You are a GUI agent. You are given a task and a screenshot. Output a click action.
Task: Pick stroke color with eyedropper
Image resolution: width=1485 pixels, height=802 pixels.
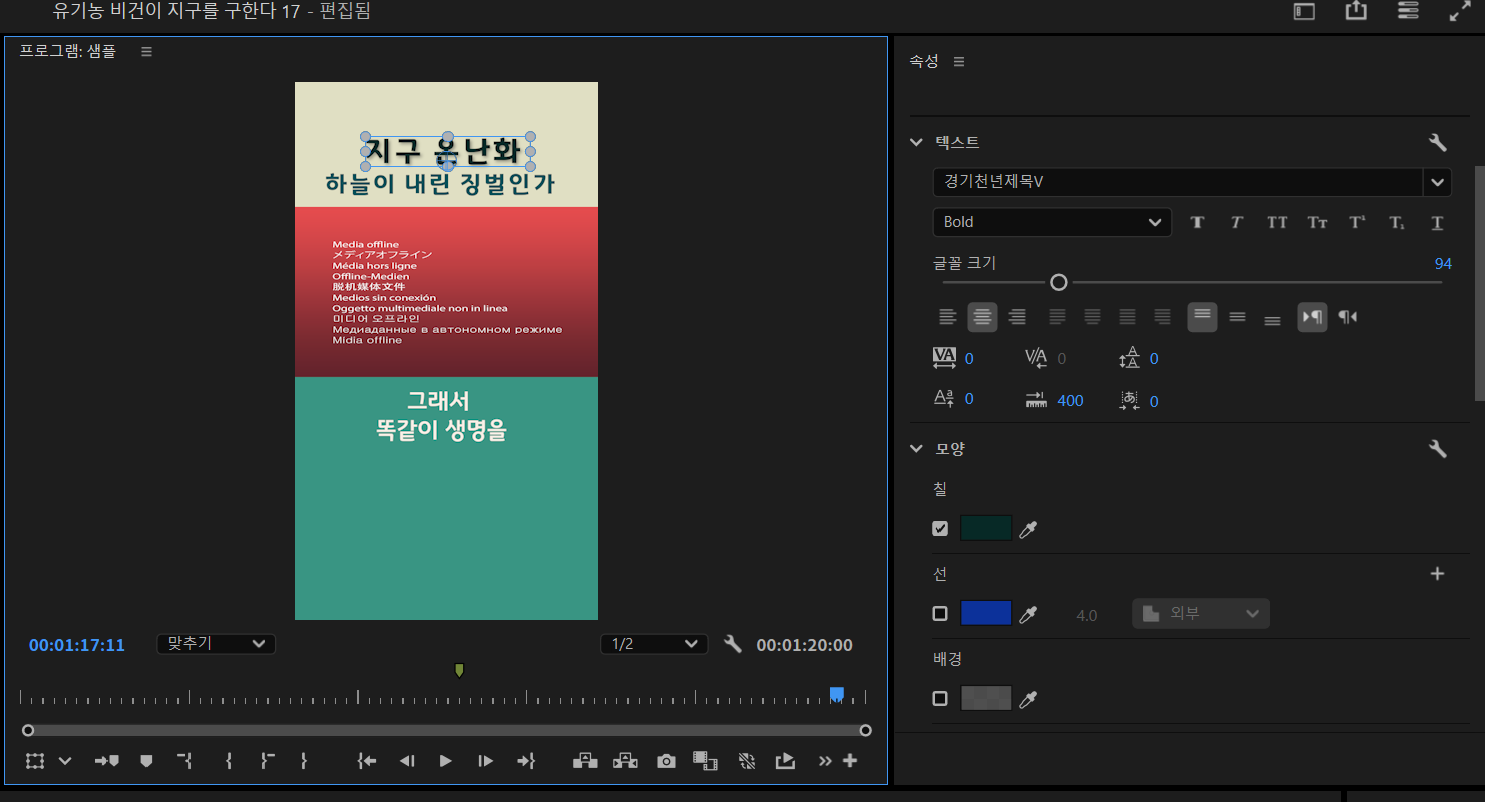tap(1027, 614)
